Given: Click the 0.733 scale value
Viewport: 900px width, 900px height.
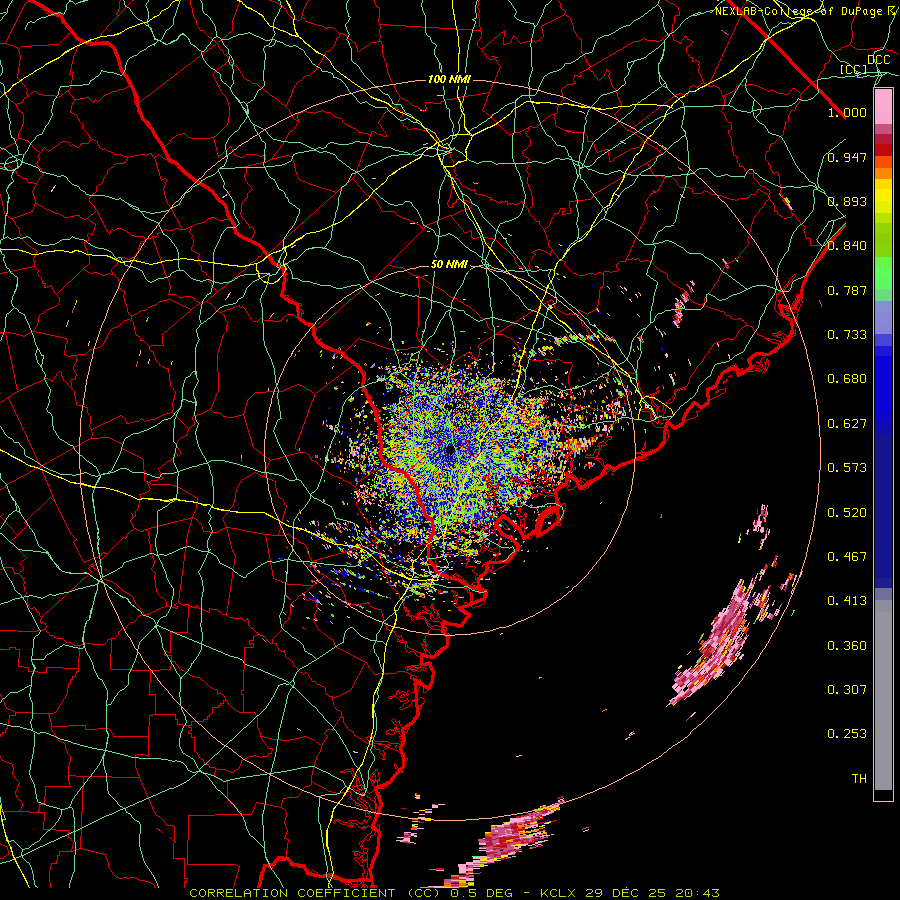Looking at the screenshot, I should click(847, 335).
